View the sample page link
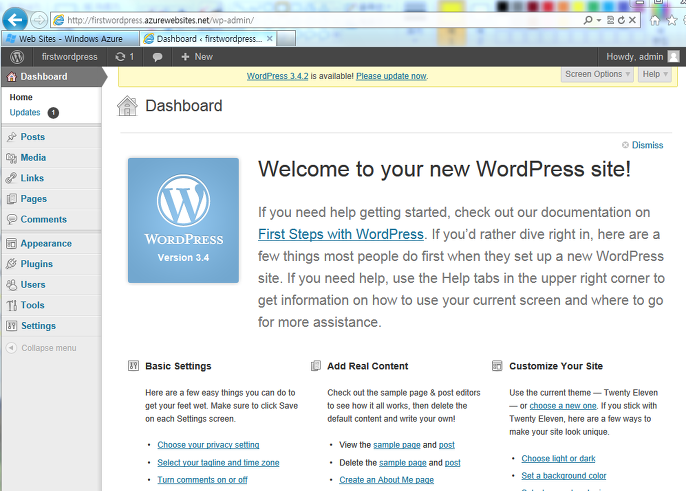 tap(397, 445)
